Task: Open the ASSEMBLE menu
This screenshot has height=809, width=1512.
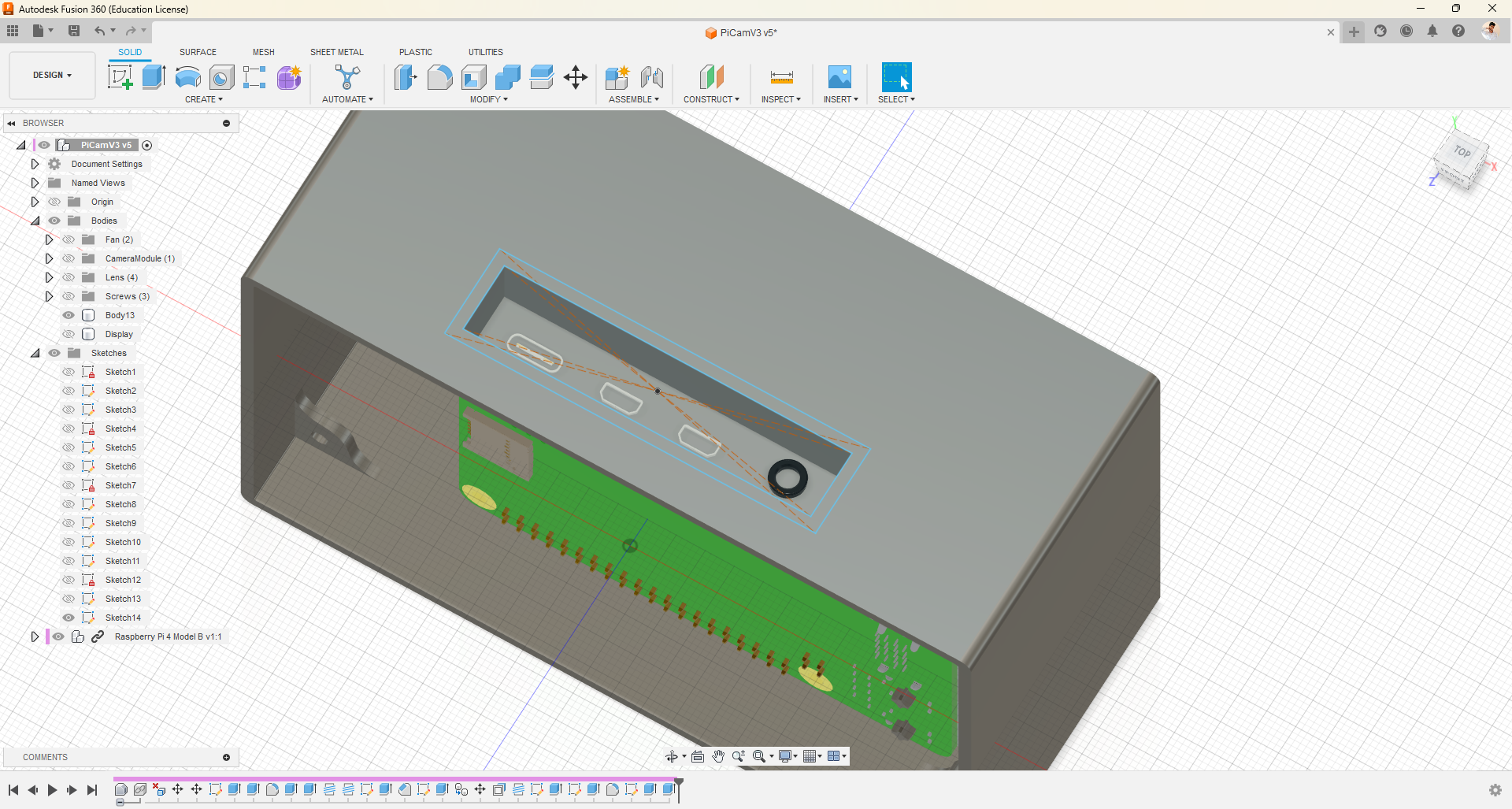Action: pyautogui.click(x=633, y=99)
